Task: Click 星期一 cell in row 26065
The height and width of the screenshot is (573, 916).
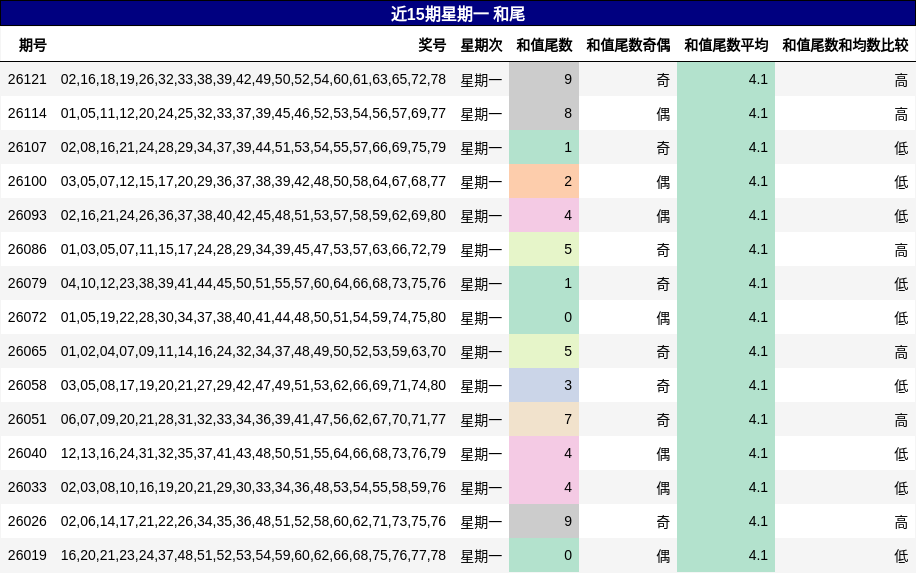Action: 481,352
